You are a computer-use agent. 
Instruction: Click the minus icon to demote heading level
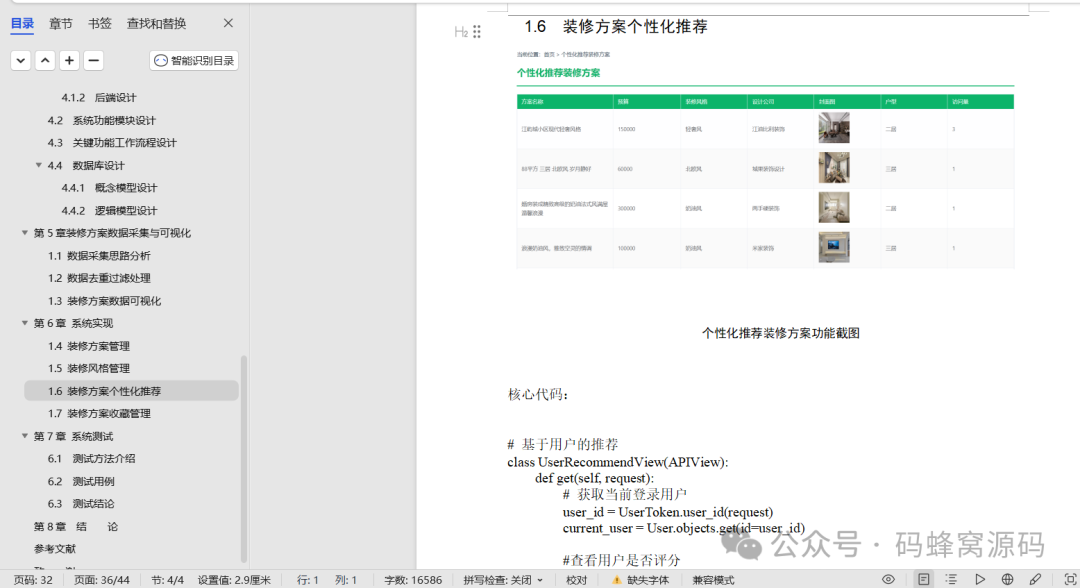click(x=94, y=61)
